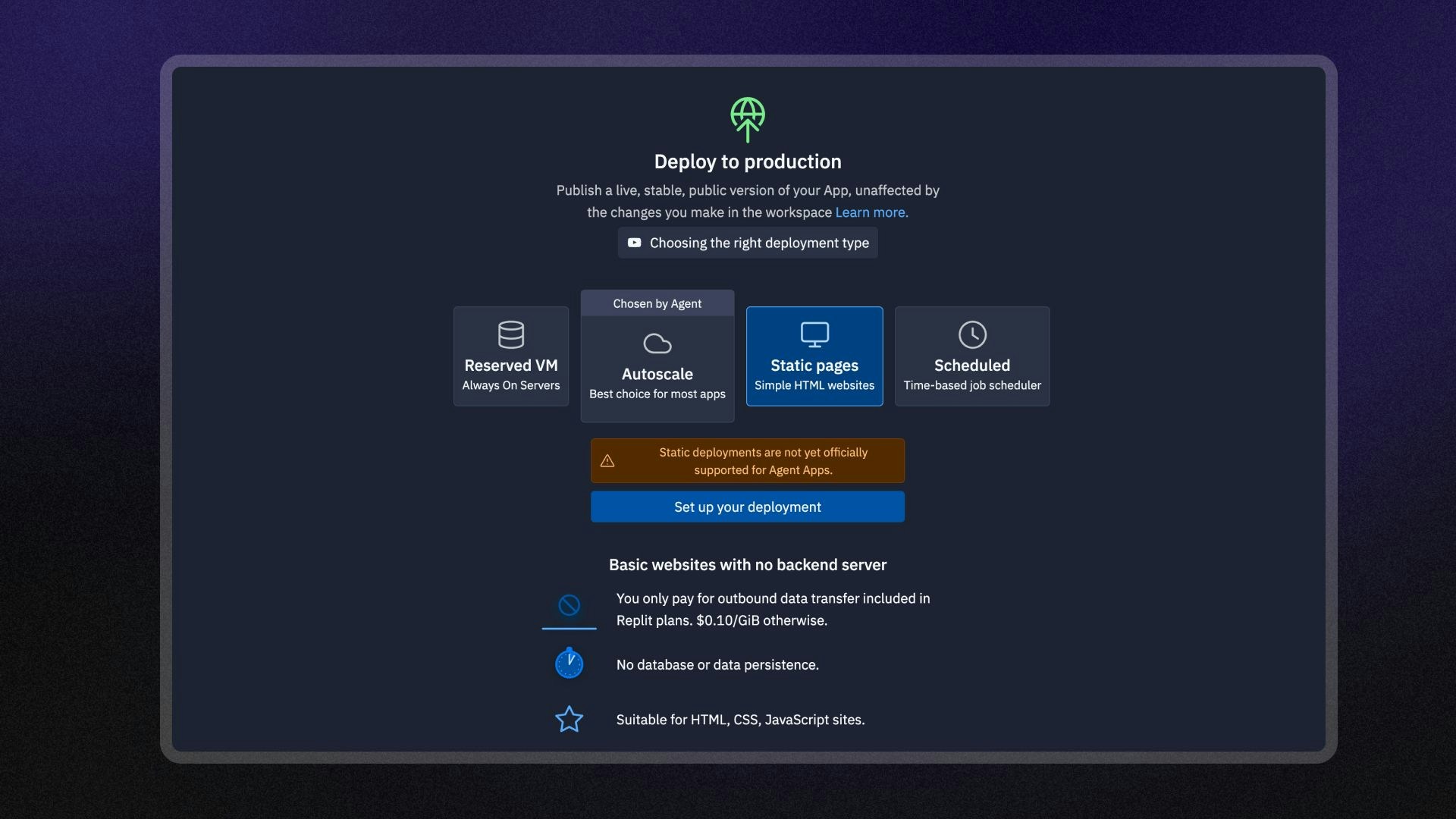Open the Learn more link
Viewport: 1456px width, 819px height.
(871, 212)
